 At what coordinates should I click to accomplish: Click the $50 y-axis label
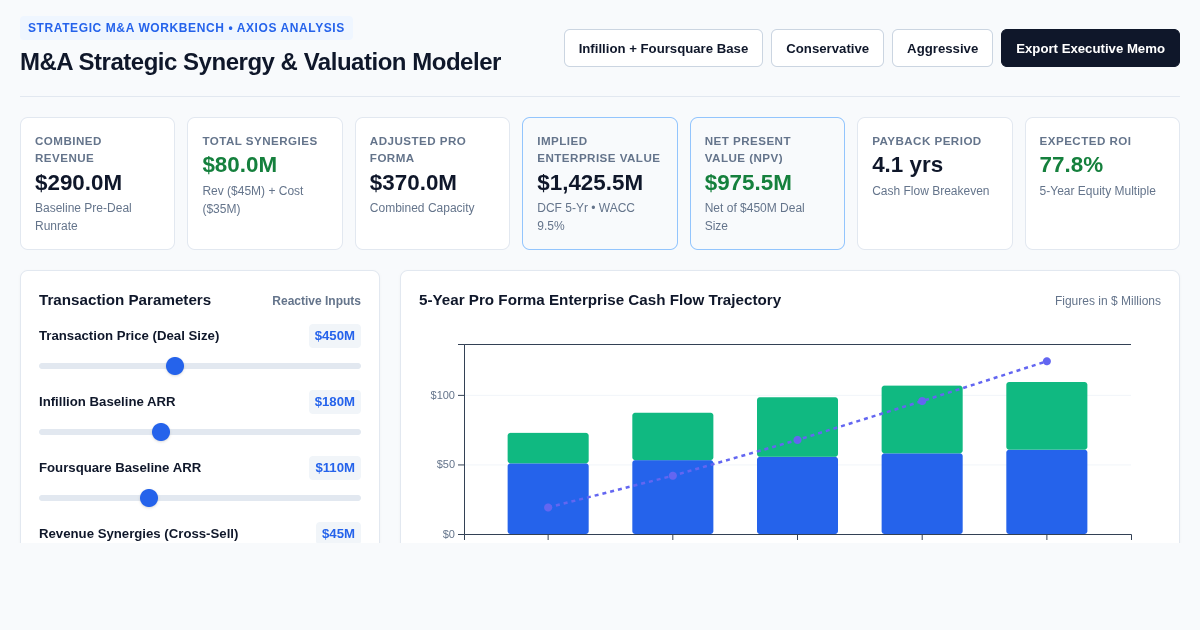click(x=445, y=464)
